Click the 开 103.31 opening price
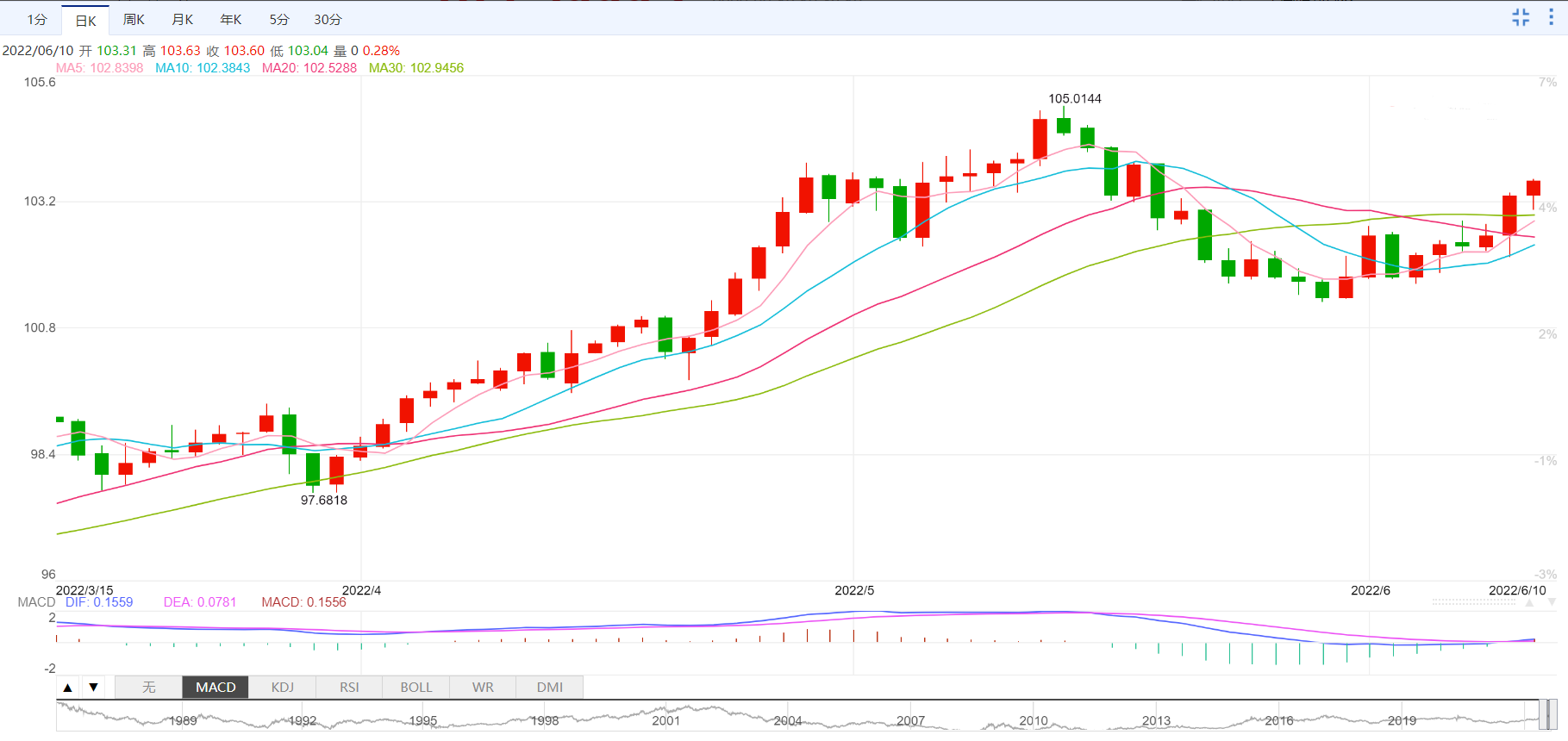This screenshot has width=1568, height=741. [x=108, y=51]
